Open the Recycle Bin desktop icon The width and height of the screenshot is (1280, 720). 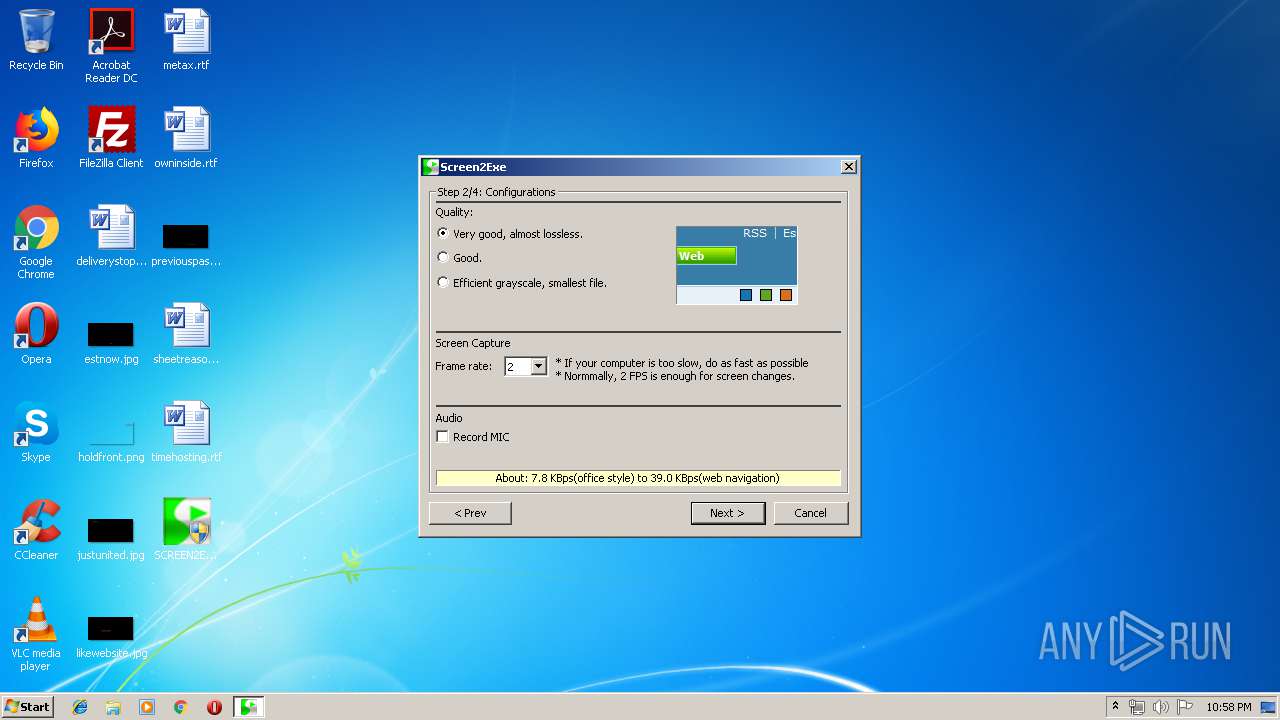click(x=36, y=40)
